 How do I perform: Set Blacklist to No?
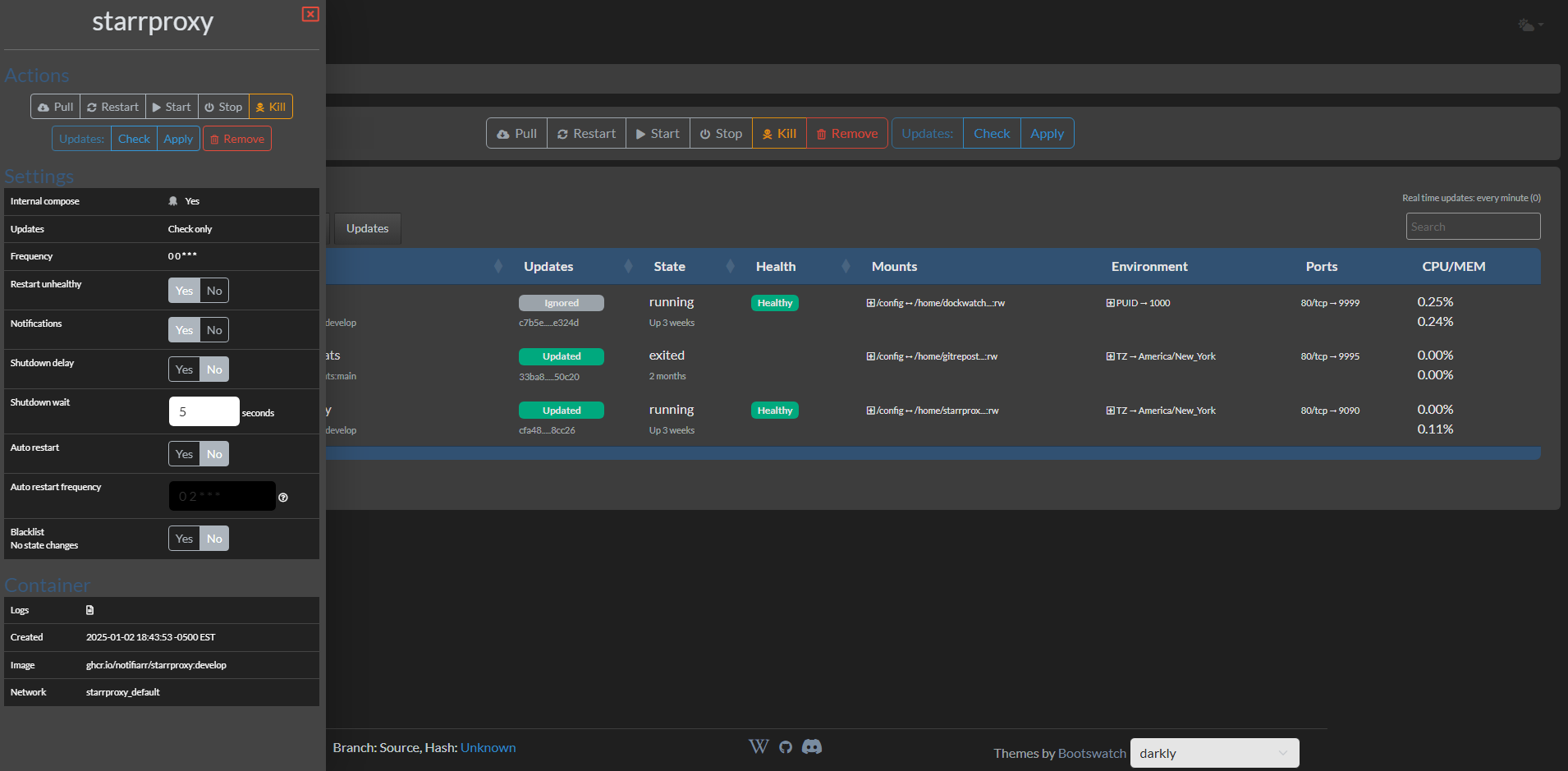[214, 539]
